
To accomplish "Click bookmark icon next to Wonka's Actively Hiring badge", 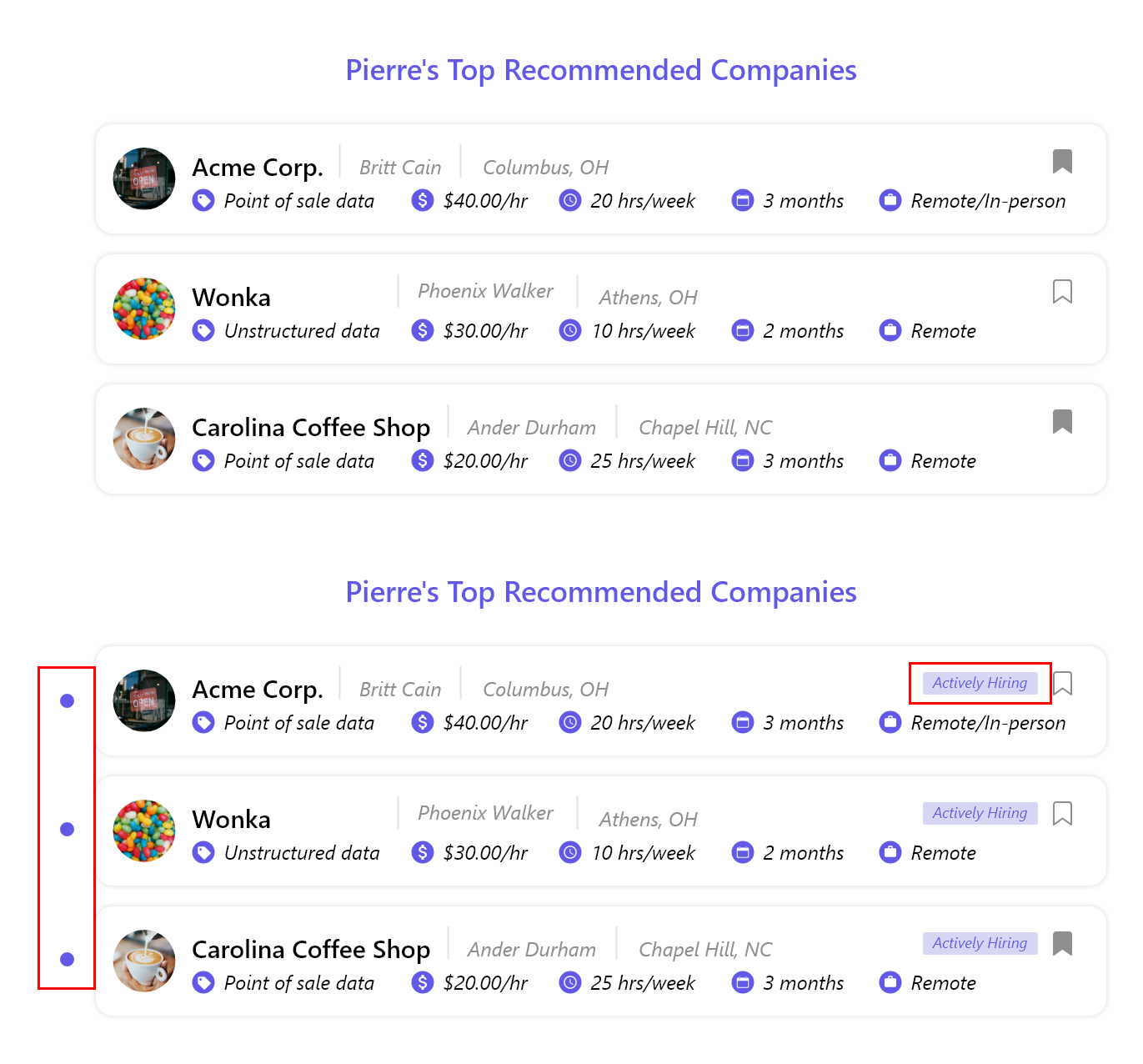I will (1062, 813).
